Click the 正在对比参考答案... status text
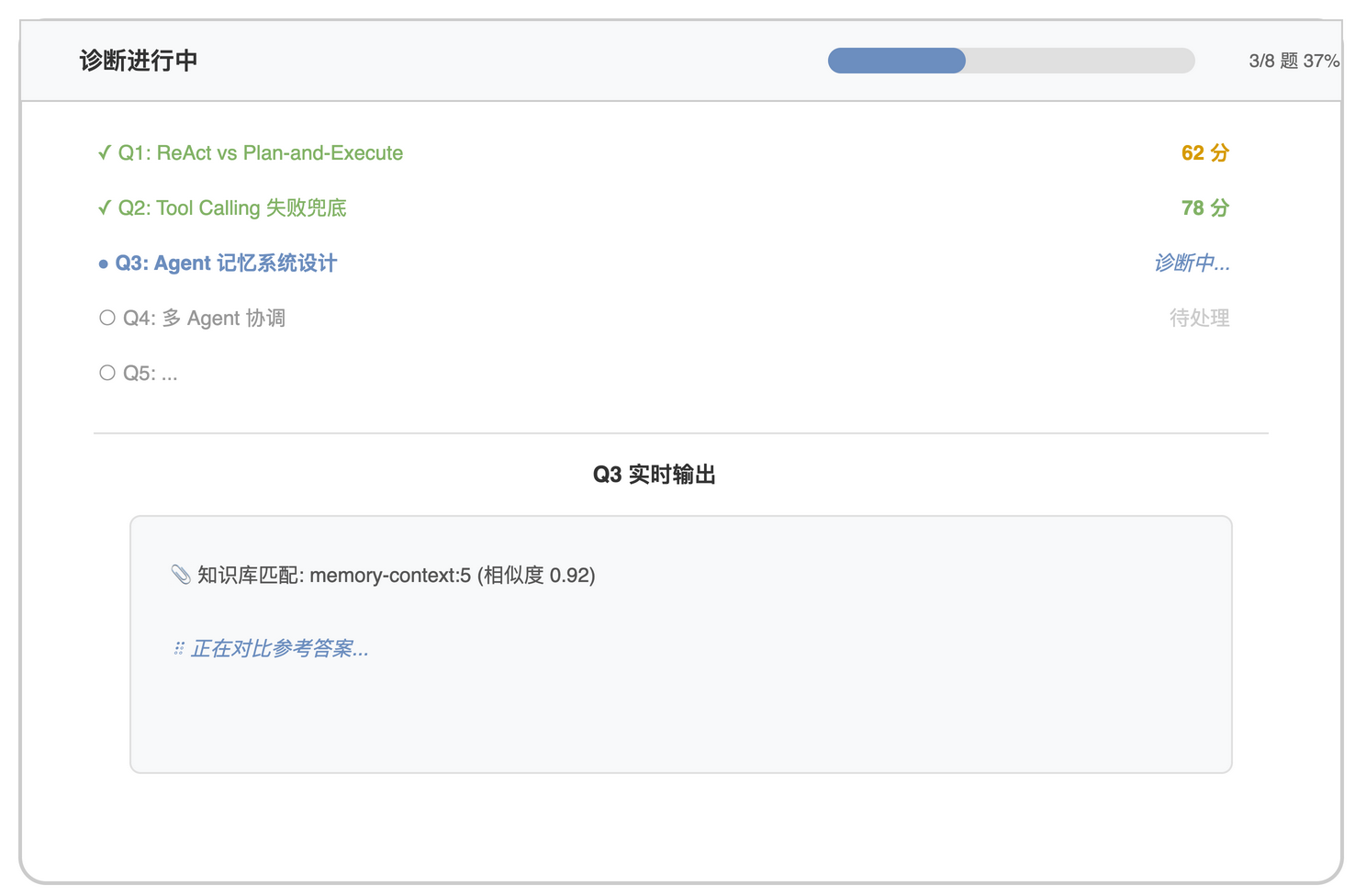The height and width of the screenshot is (896, 1355). click(279, 649)
